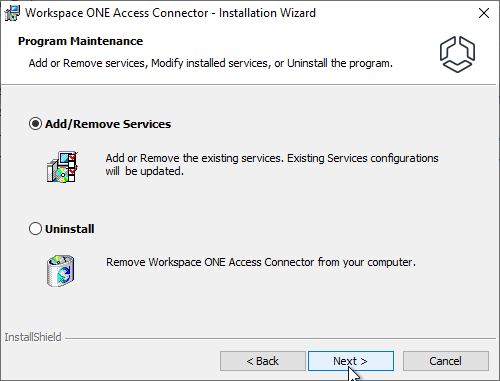Cancel the installation wizard

446,361
